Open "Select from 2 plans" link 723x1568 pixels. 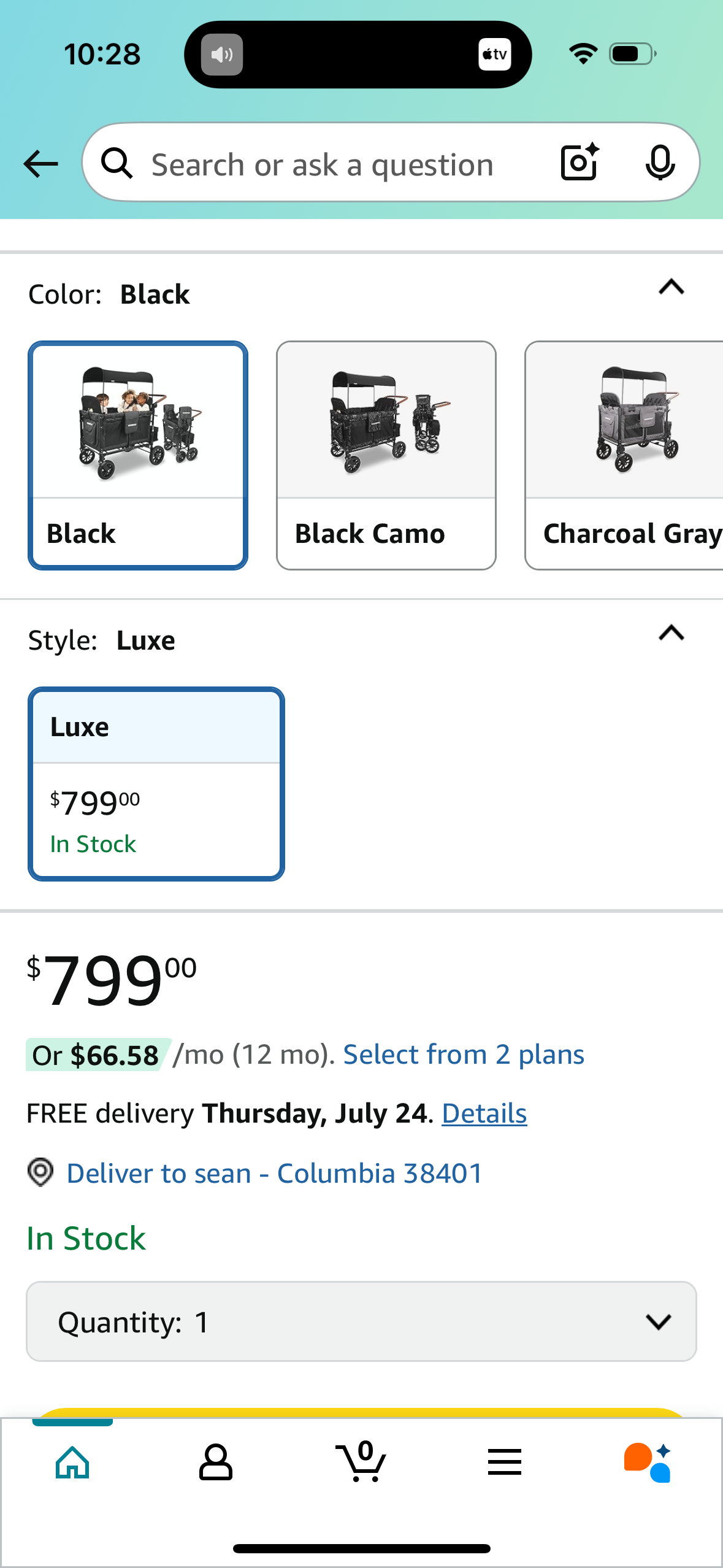464,1055
